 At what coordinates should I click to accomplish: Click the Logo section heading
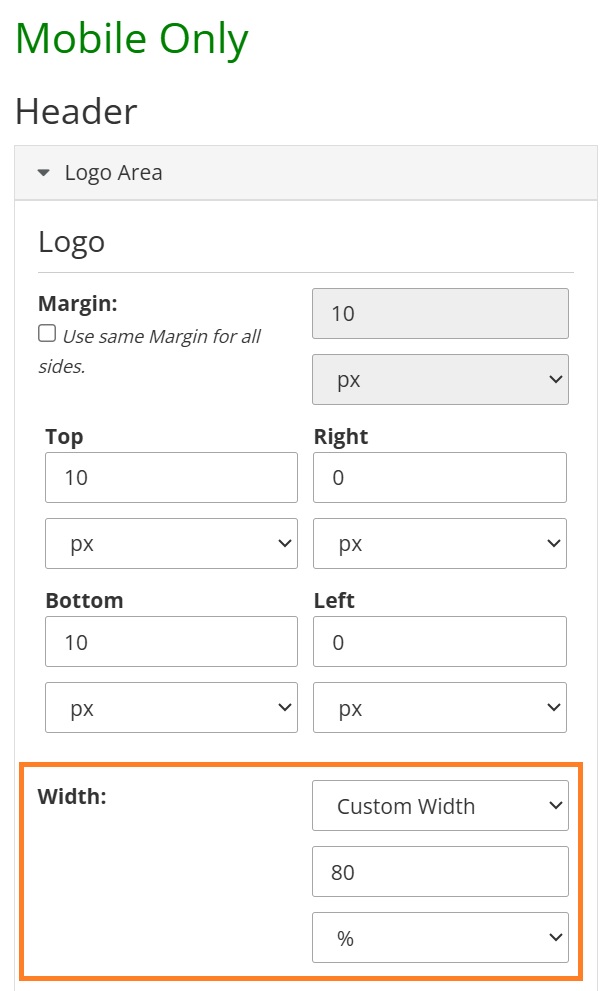pos(71,243)
